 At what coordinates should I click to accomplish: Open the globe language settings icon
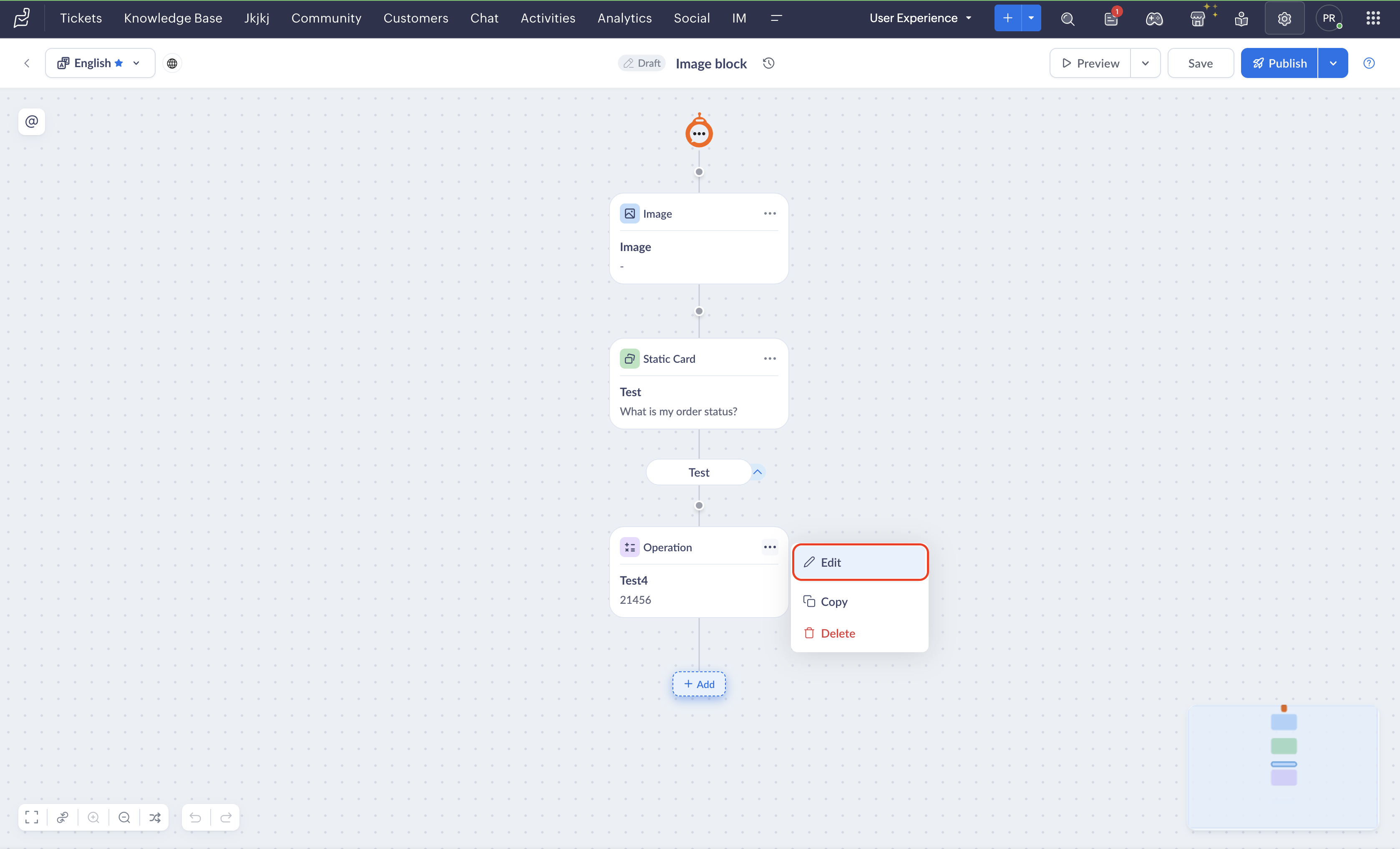click(x=172, y=63)
